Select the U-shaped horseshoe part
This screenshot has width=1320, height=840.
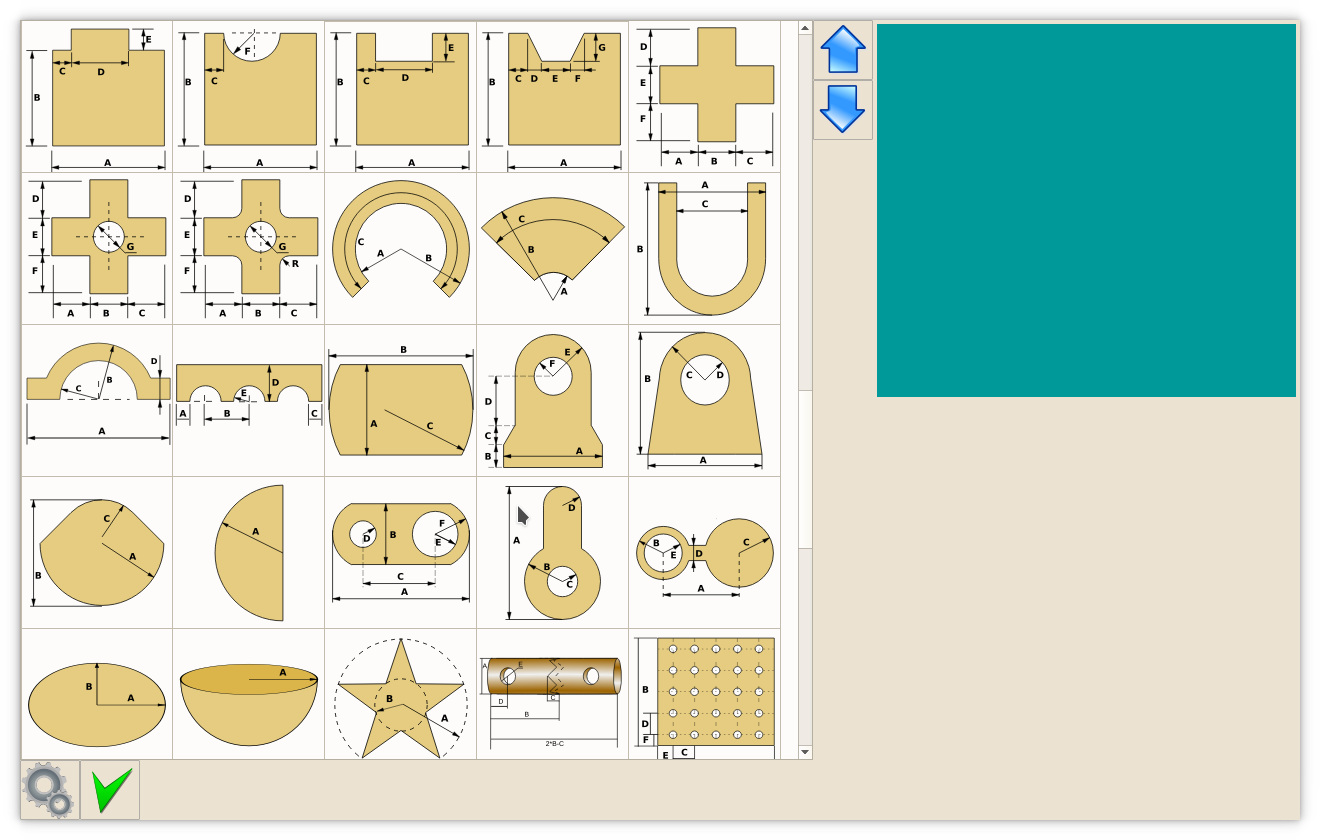coord(704,249)
